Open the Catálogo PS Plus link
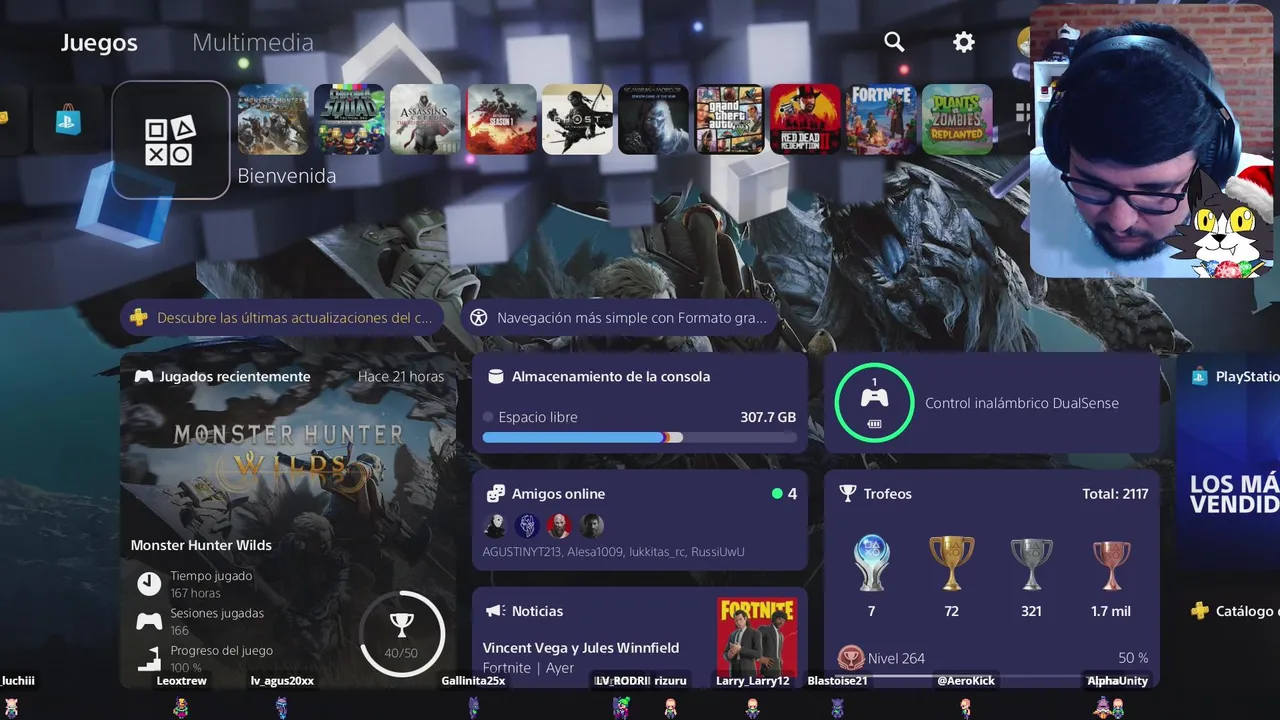1280x720 pixels. coord(1235,611)
